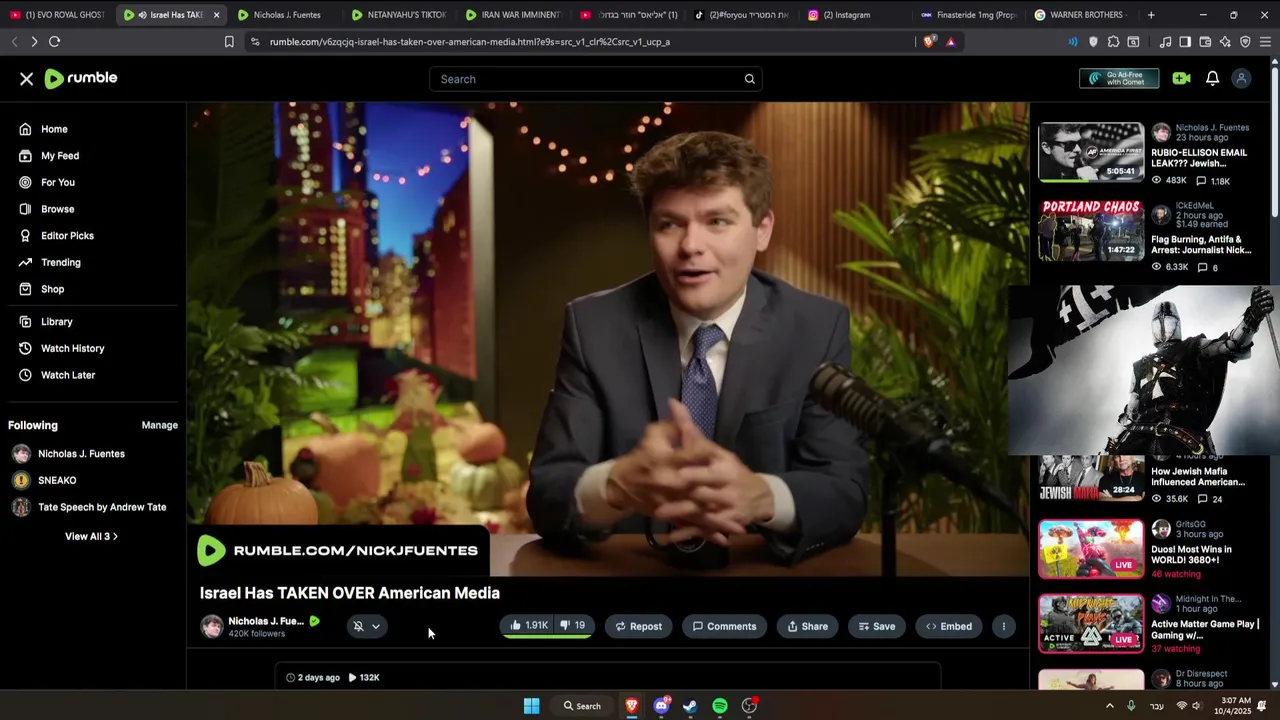Open For You in the sidebar
1280x720 pixels.
pos(46,183)
